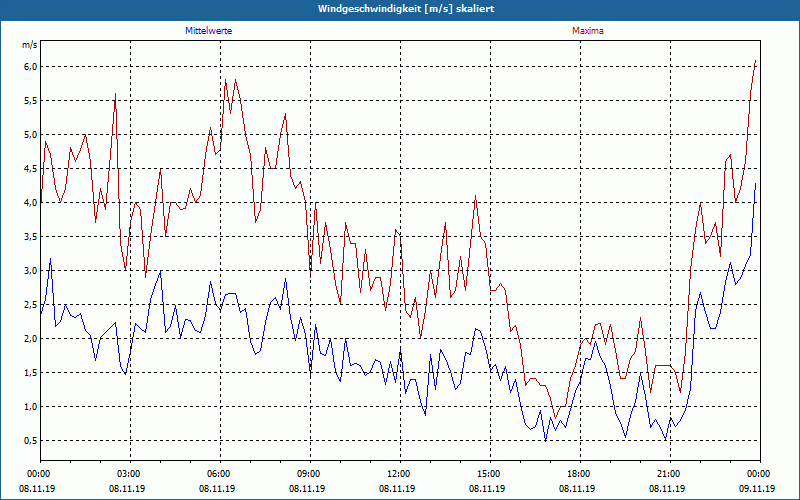Click the red Maxima curve's final peak above 6,0

click(755, 61)
